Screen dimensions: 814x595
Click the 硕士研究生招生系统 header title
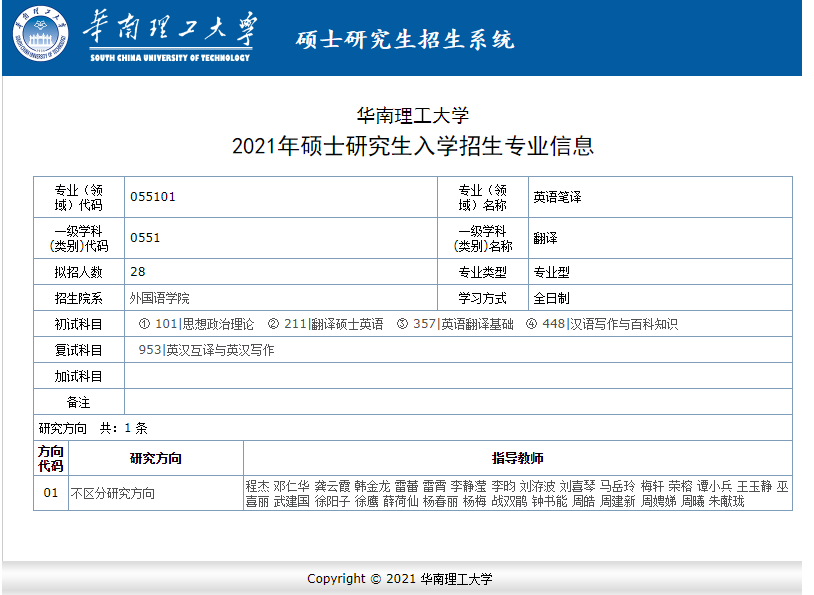(405, 39)
